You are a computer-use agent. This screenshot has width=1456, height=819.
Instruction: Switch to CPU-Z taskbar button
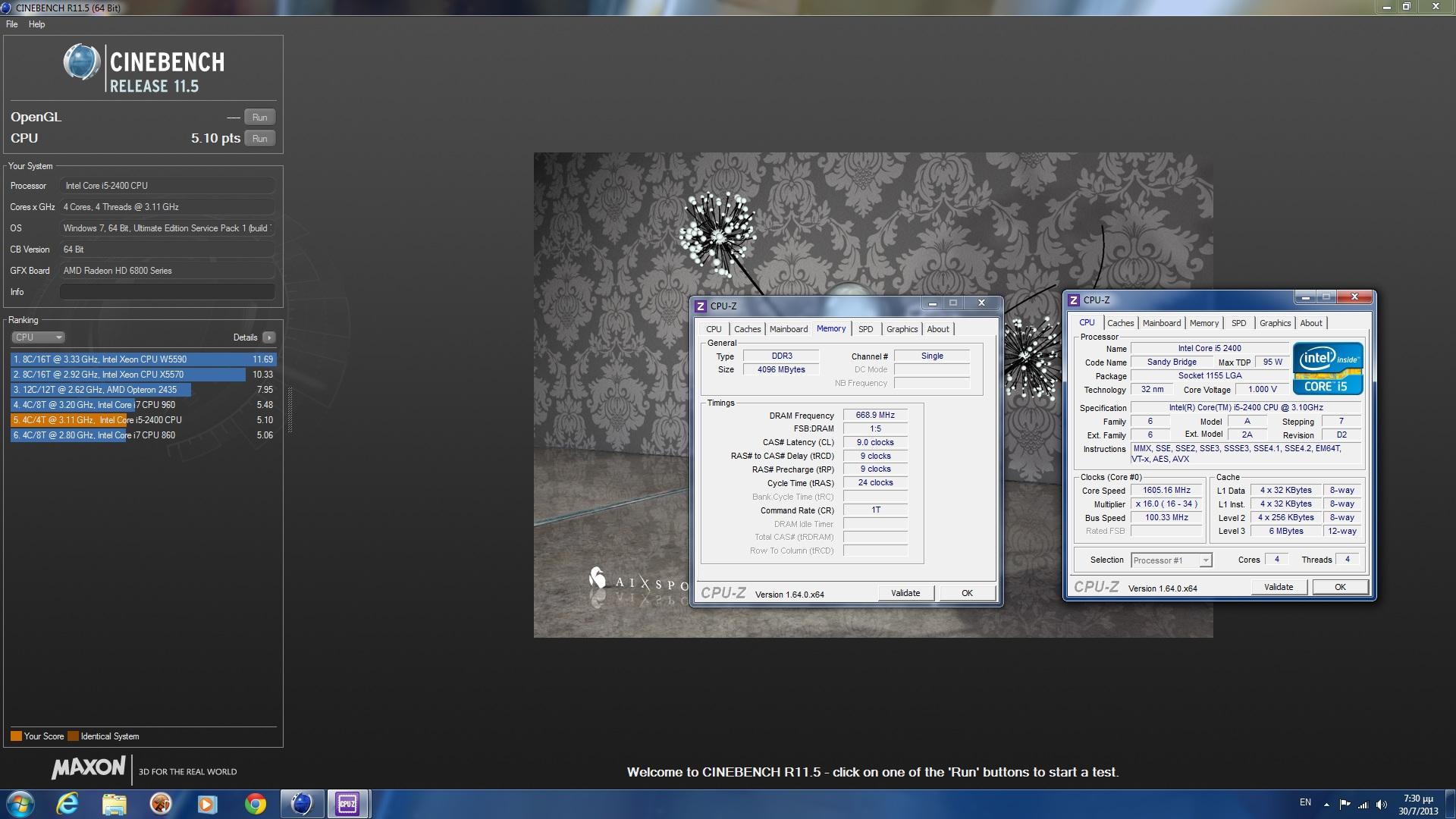point(348,804)
